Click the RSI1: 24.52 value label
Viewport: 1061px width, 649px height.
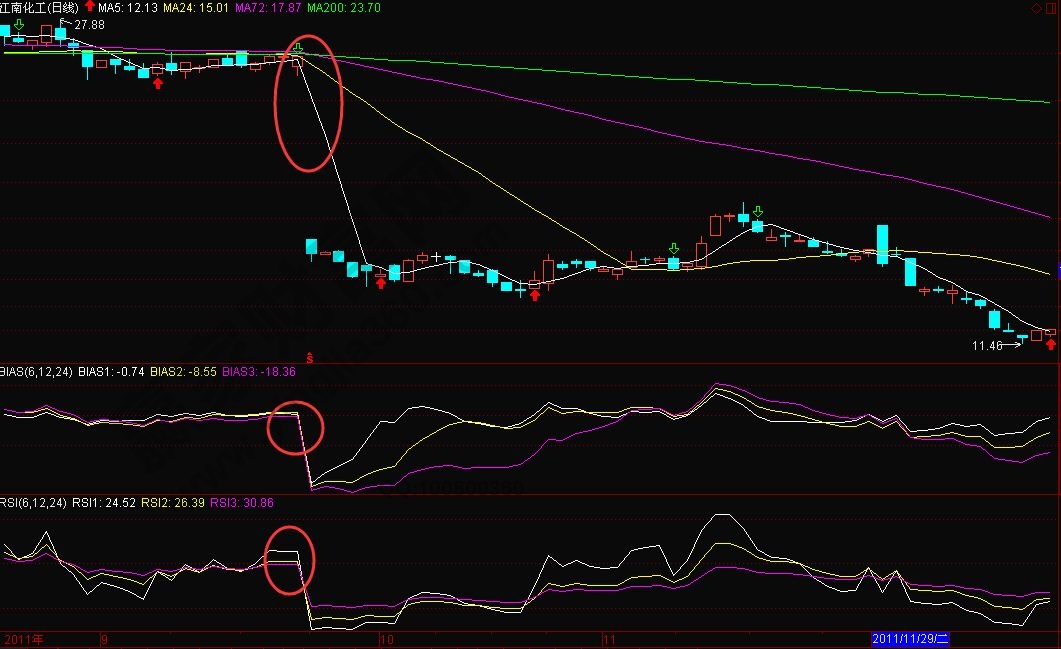click(105, 503)
